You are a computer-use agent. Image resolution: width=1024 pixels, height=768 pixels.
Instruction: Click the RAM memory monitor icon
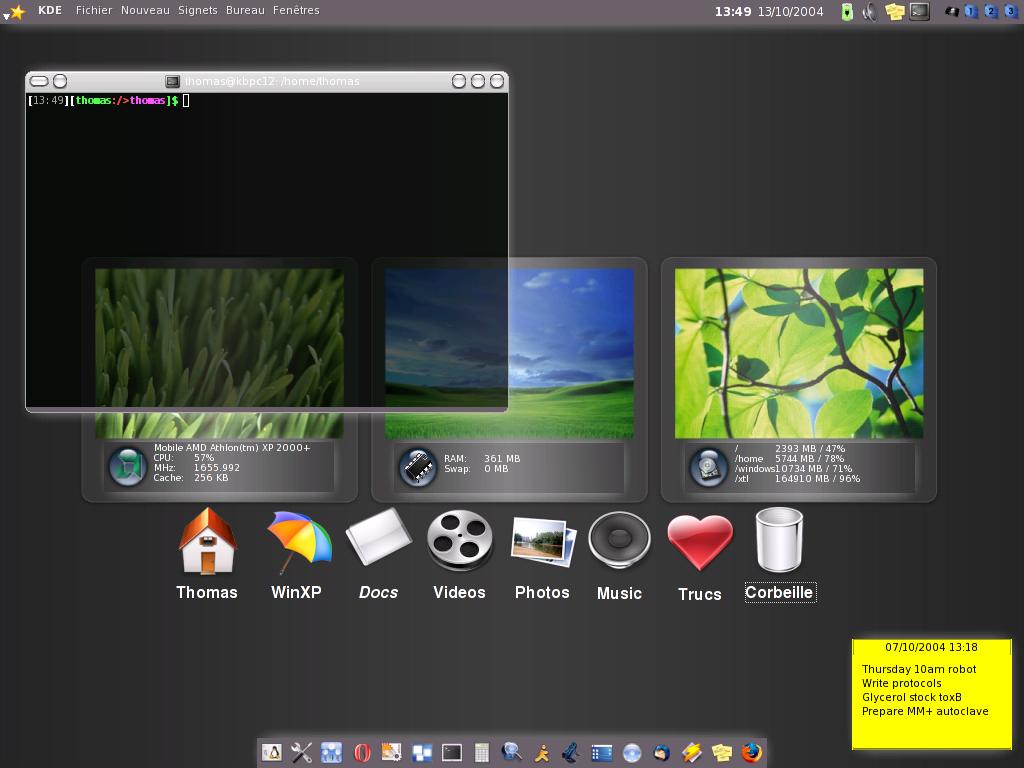click(418, 466)
